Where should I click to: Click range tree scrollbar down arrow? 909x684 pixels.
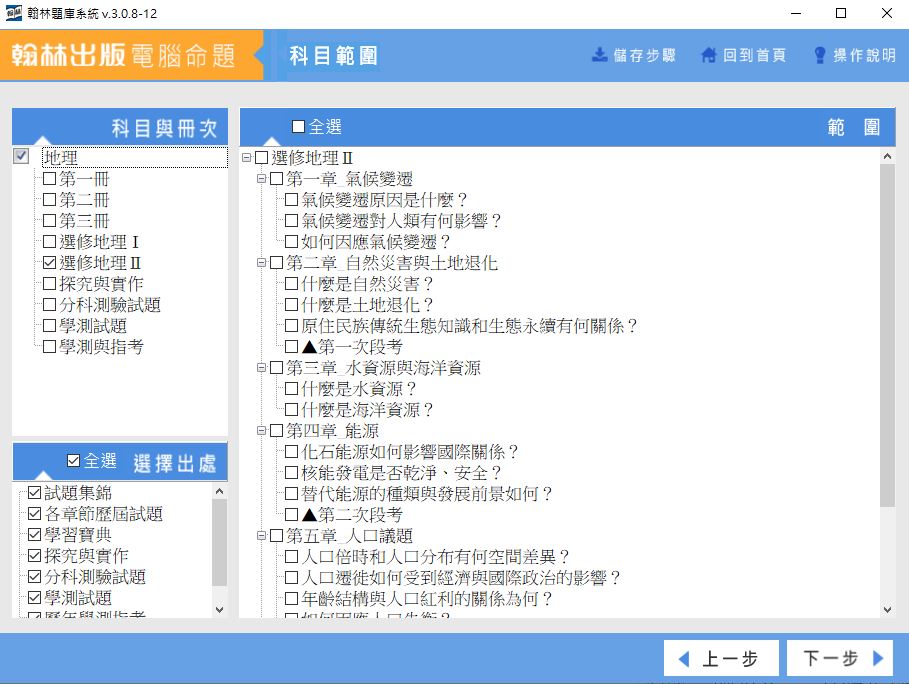point(887,609)
